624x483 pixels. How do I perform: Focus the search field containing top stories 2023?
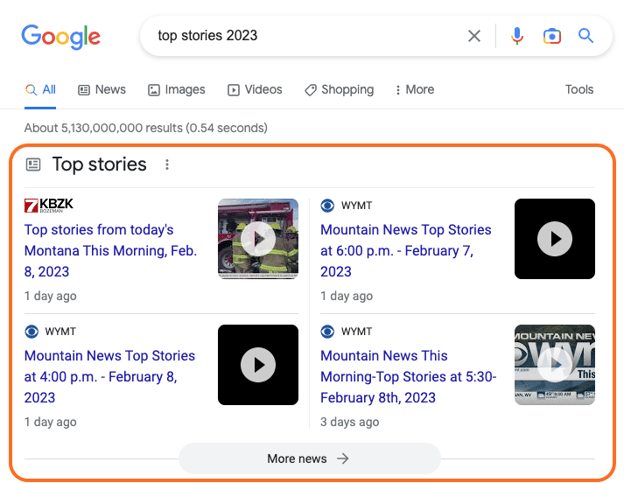click(300, 36)
